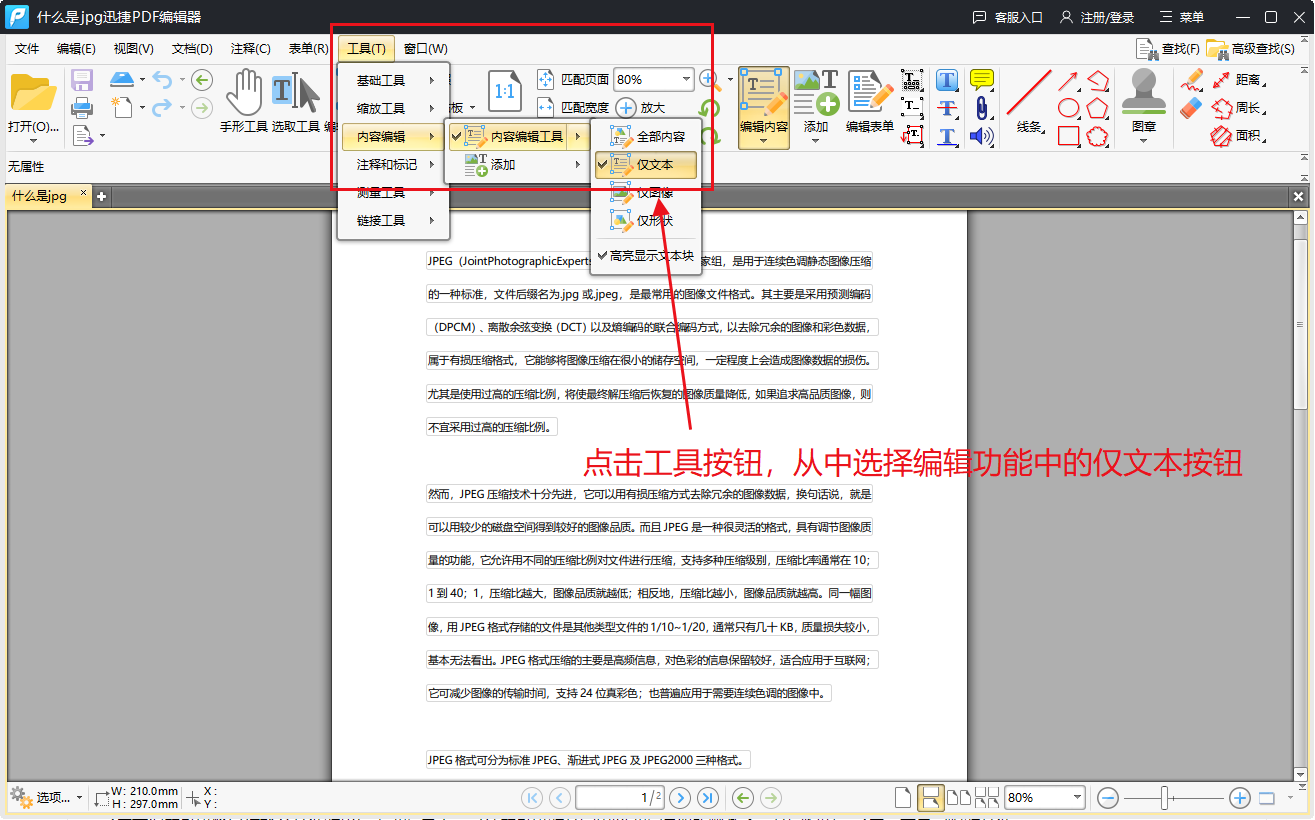Toggle single page layout in status bar

(902, 797)
